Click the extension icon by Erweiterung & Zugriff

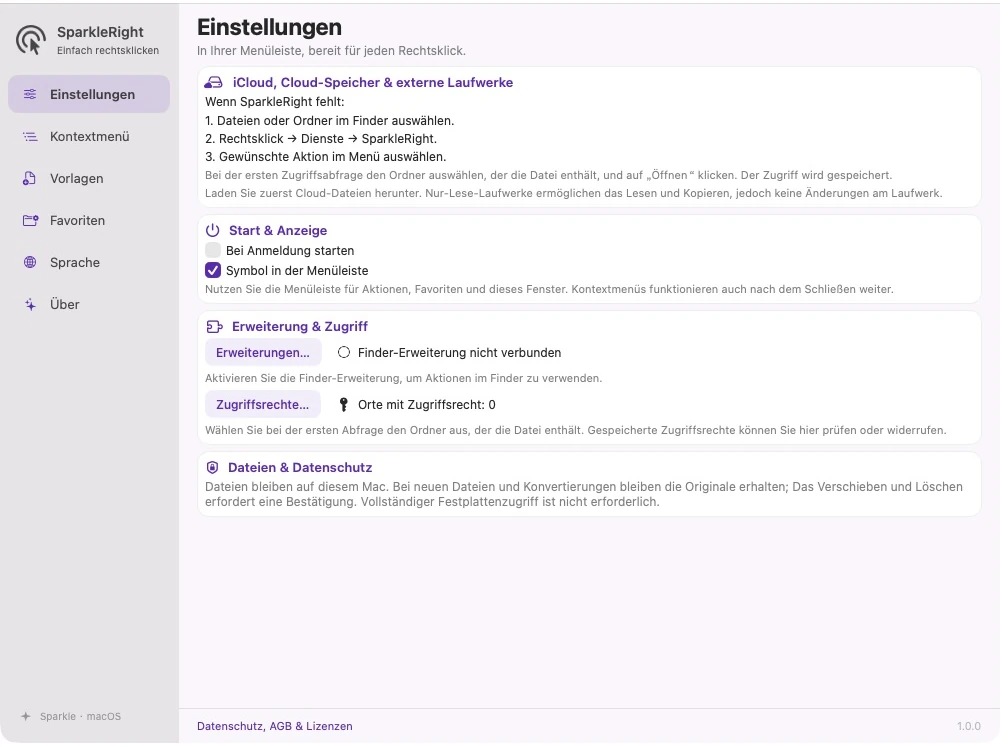(x=214, y=327)
